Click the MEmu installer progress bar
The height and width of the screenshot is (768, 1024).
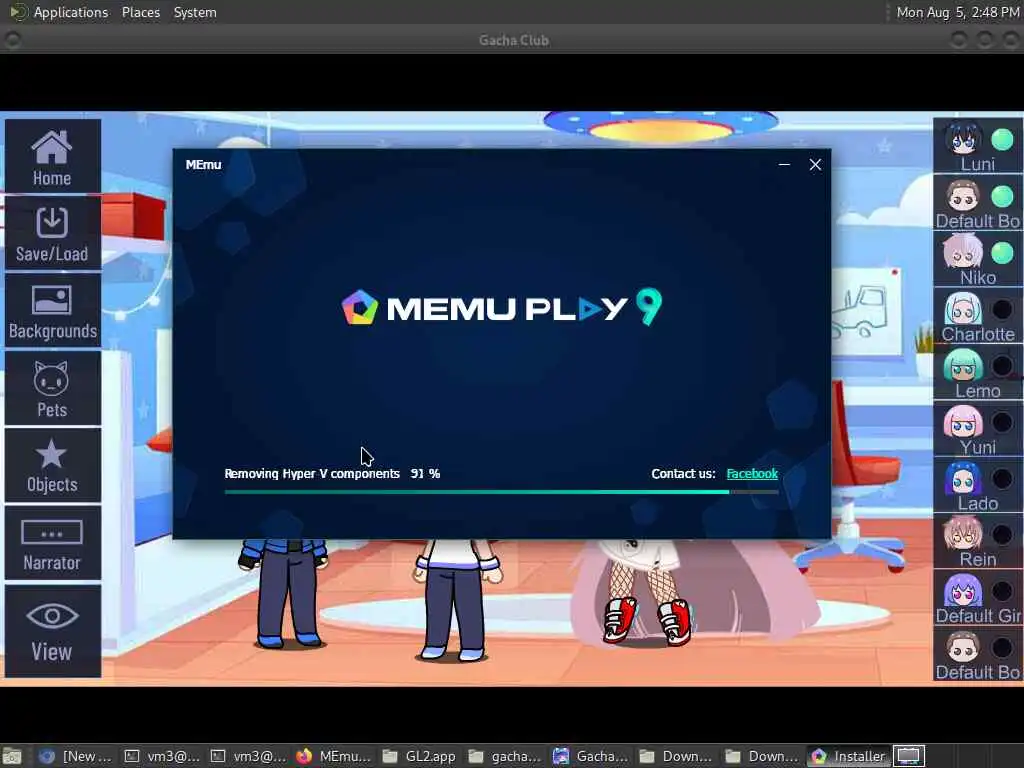coord(501,492)
